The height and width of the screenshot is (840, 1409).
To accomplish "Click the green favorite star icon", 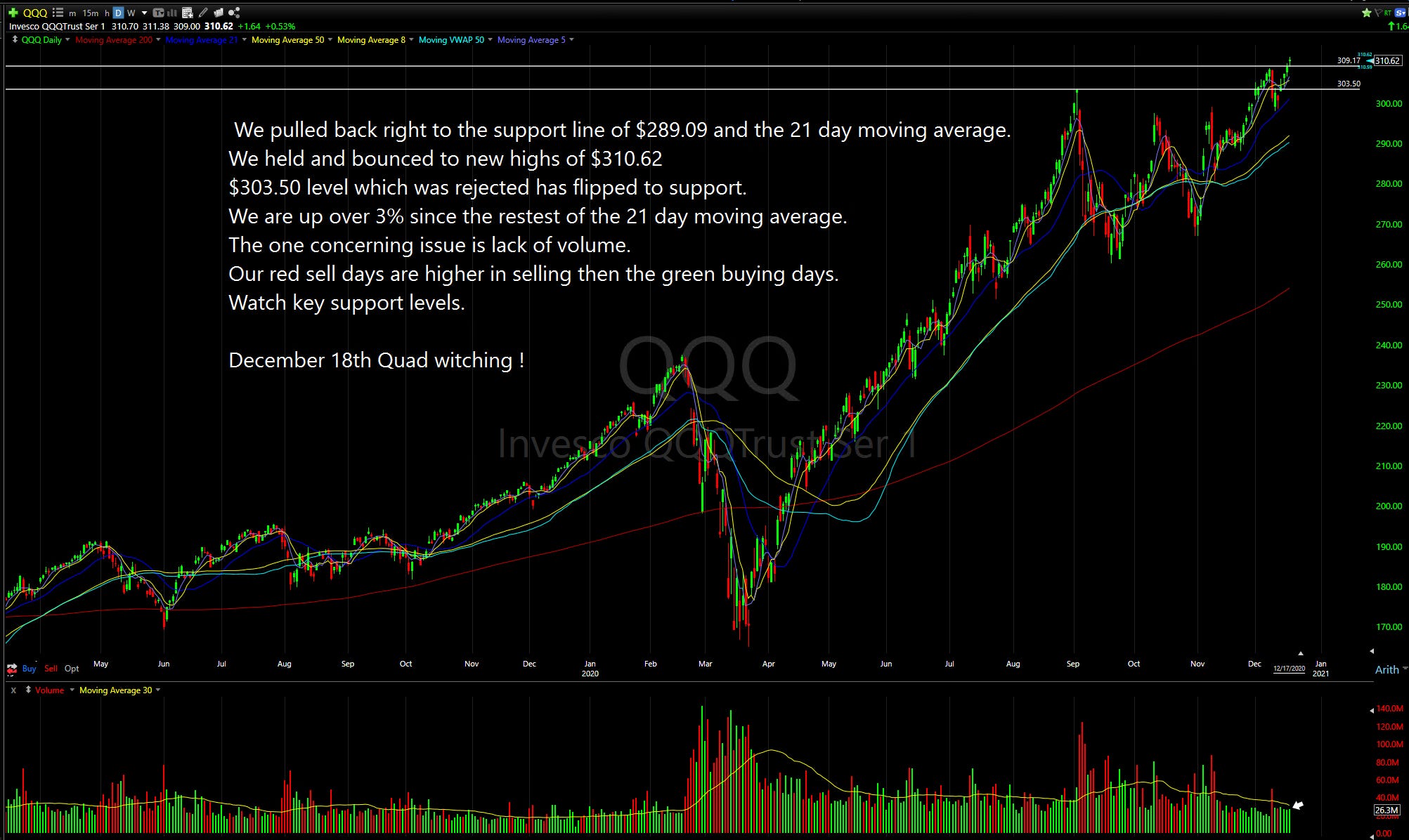I will click(x=1367, y=13).
